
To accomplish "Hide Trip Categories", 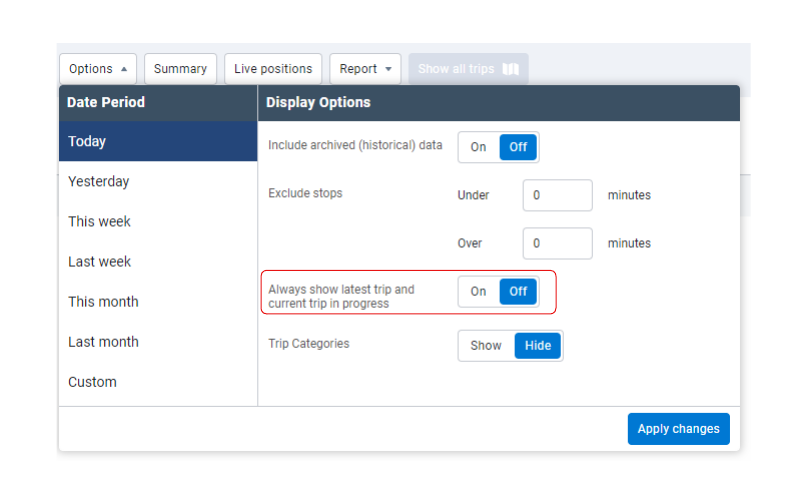I will [538, 345].
